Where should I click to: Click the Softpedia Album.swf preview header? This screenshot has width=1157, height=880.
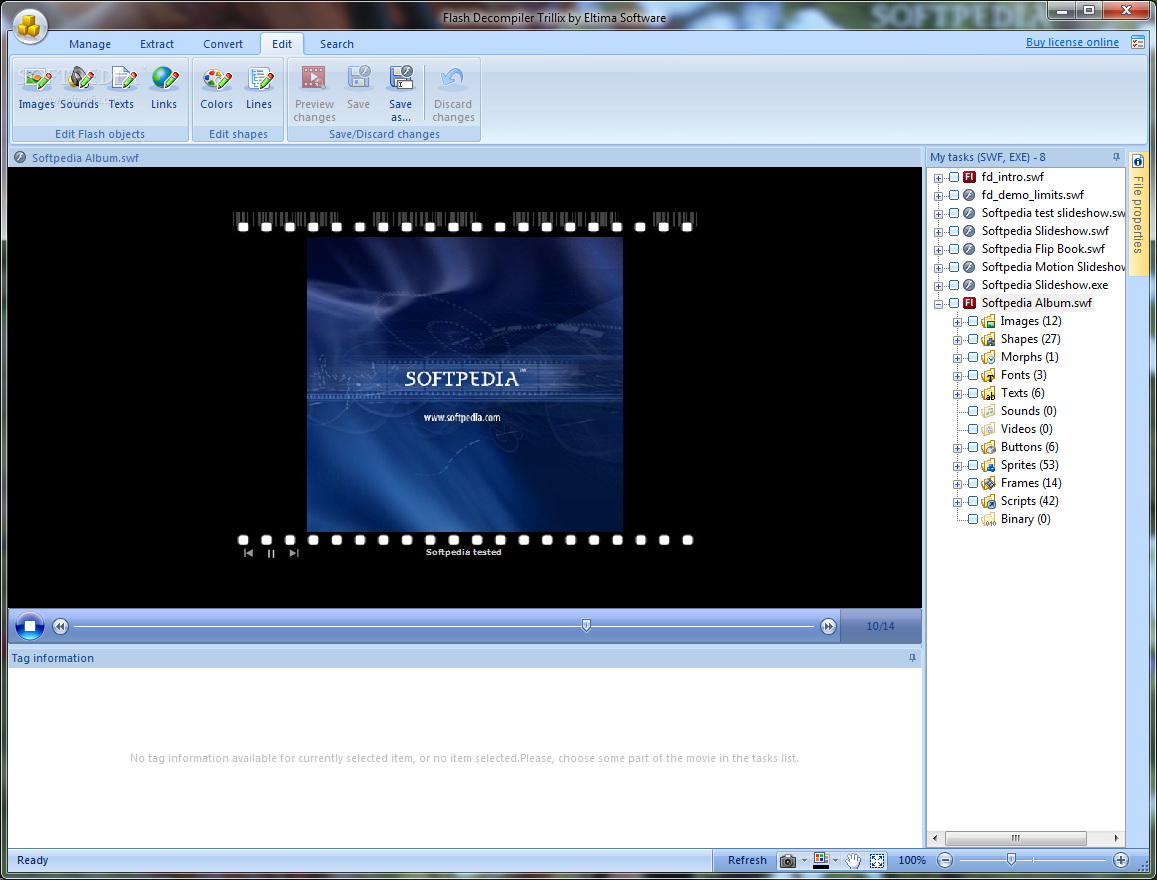(465, 157)
